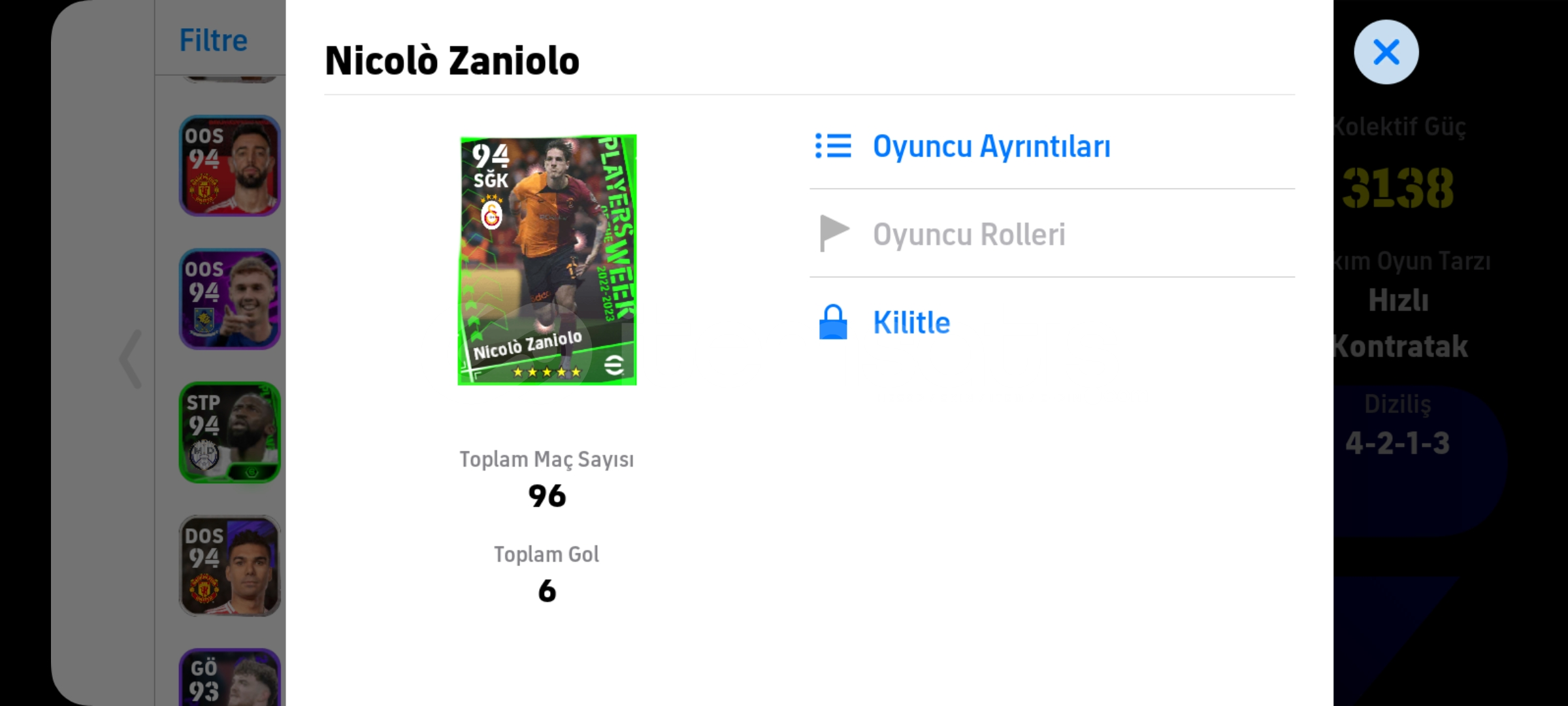This screenshot has height=706, width=1568.
Task: Click the left chevron arrow panel collapse
Action: (131, 359)
